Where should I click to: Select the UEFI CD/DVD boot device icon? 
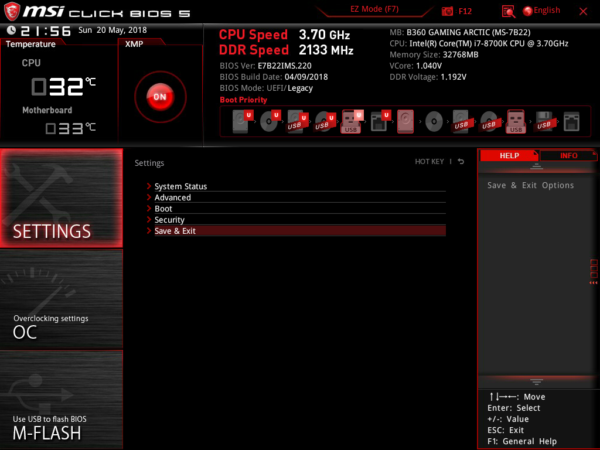270,121
